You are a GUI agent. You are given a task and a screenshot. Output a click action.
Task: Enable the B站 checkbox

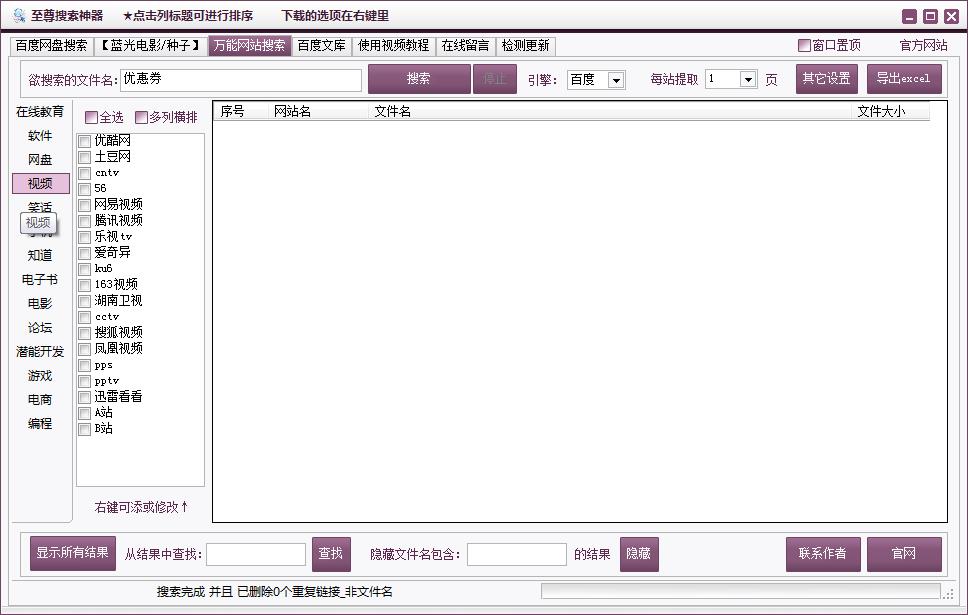point(85,429)
